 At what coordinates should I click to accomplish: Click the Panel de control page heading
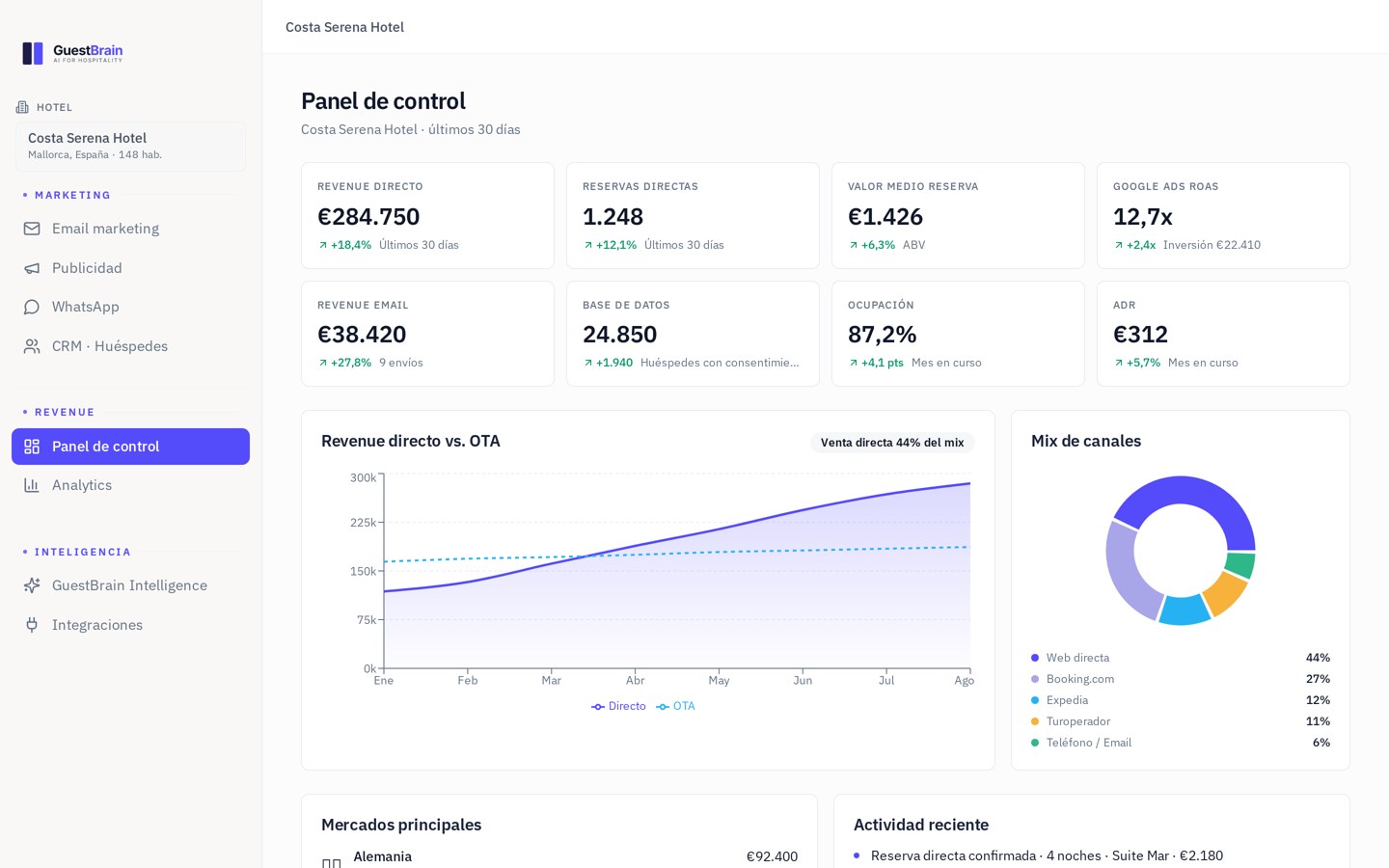click(x=383, y=101)
